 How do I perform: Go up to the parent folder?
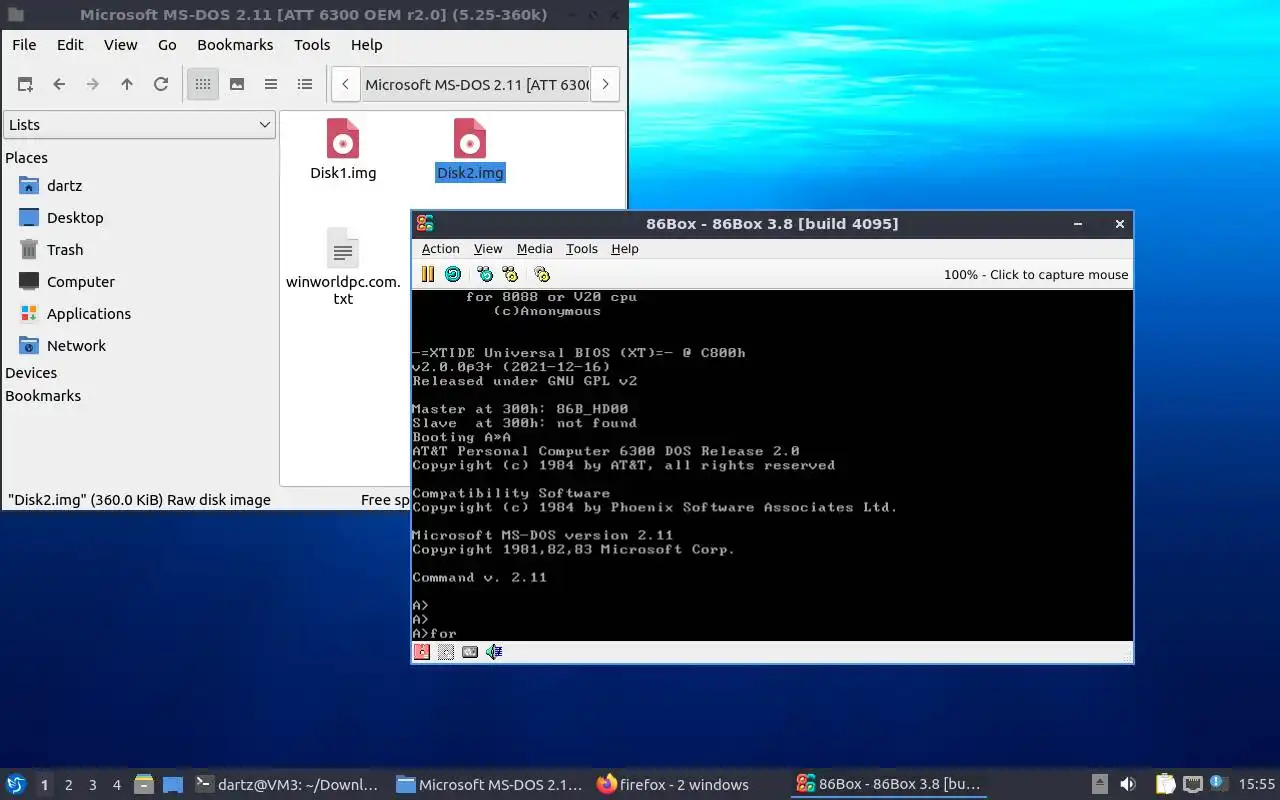click(127, 85)
